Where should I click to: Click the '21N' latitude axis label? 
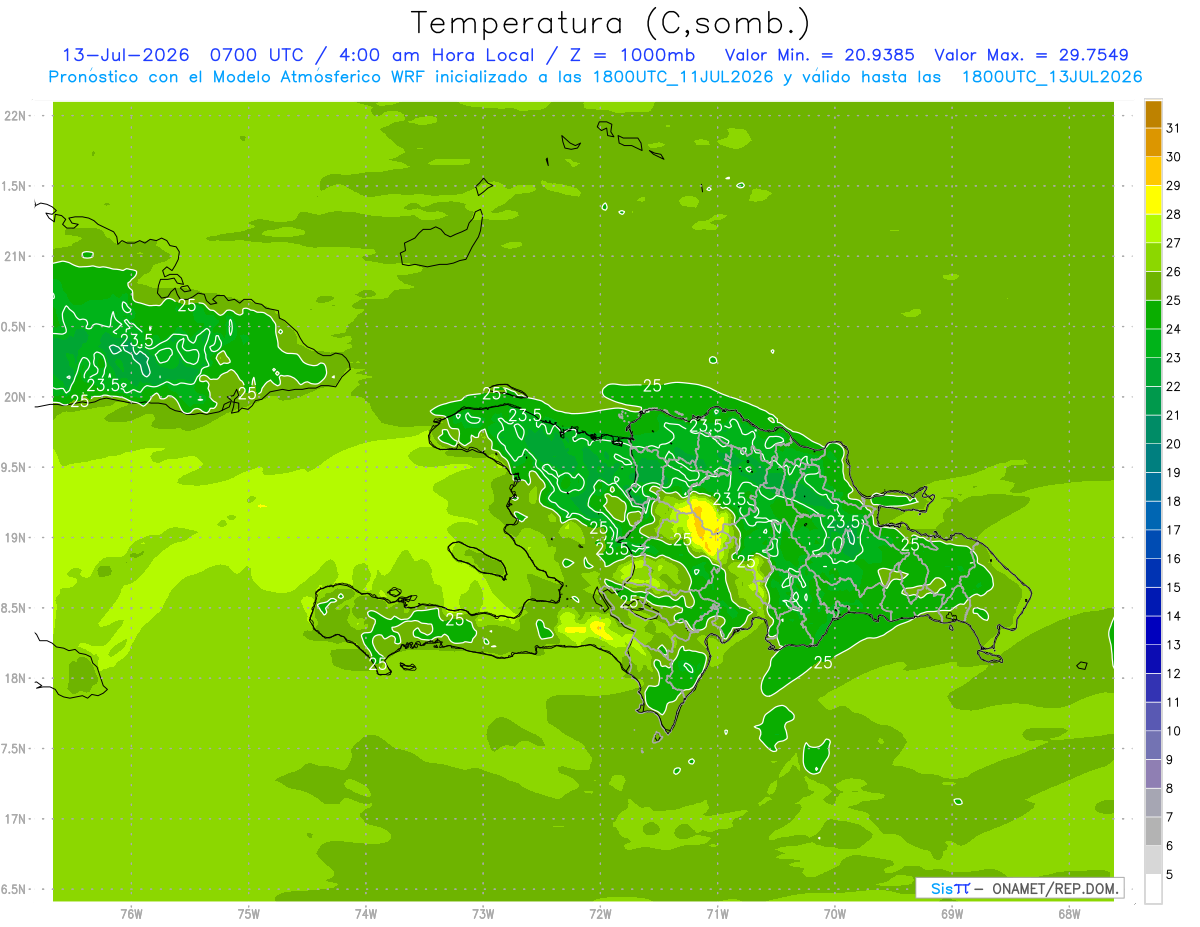(x=15, y=256)
